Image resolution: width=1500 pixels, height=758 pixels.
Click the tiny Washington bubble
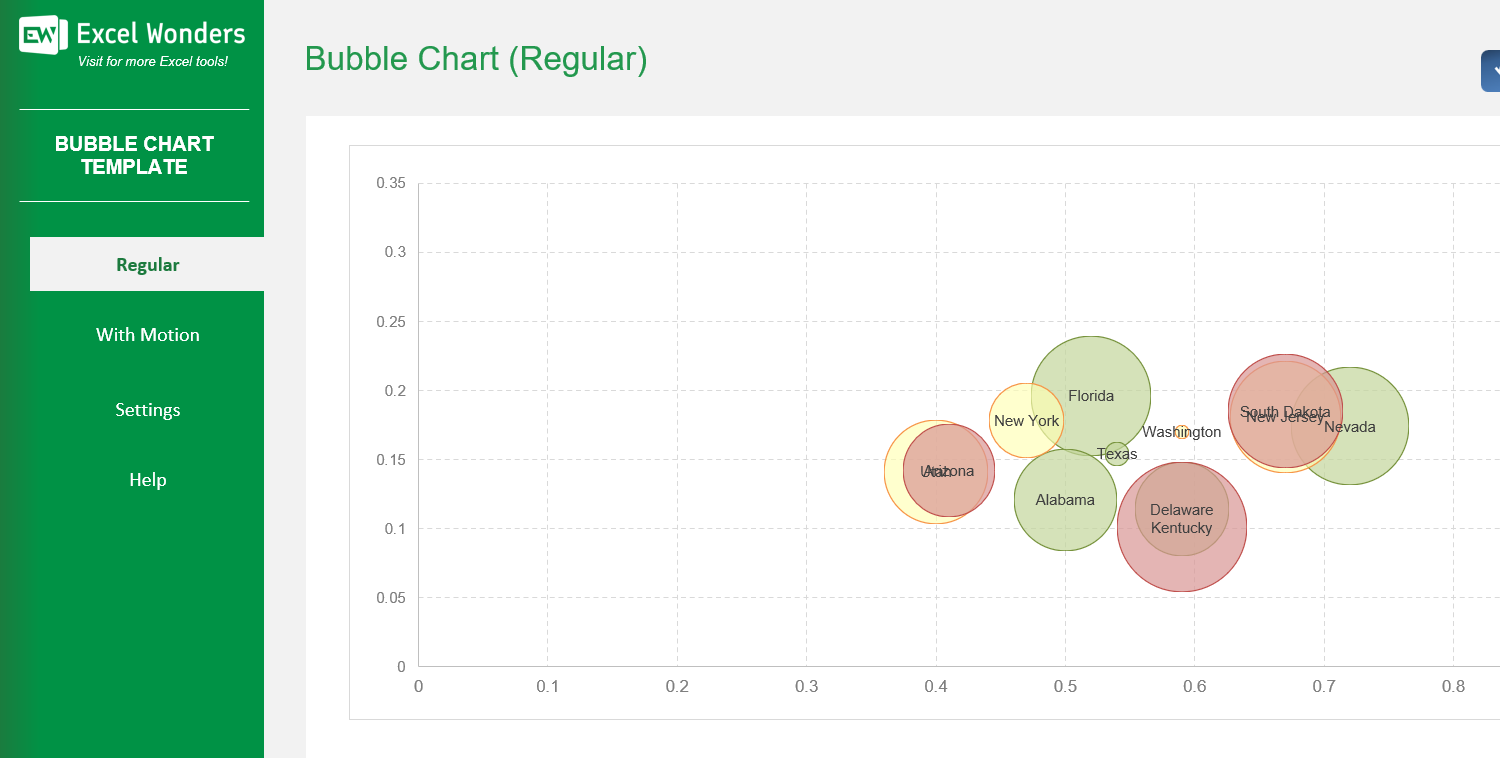pos(1183,431)
